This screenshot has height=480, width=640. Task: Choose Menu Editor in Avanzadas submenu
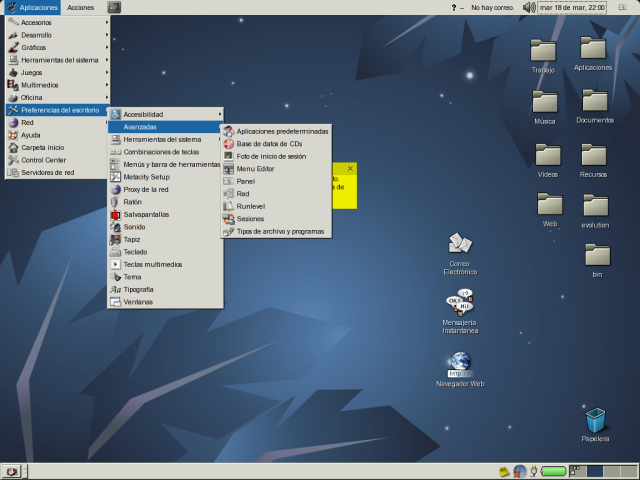coord(255,169)
